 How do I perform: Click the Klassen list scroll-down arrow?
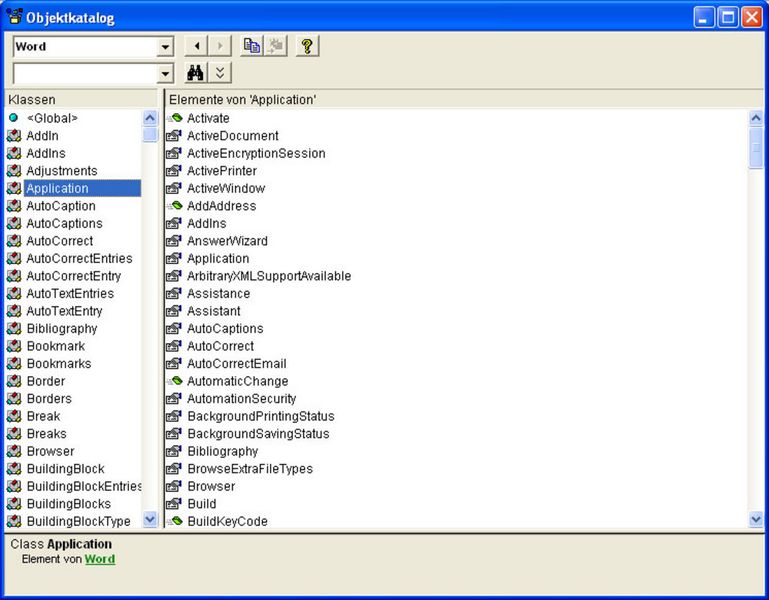point(150,519)
